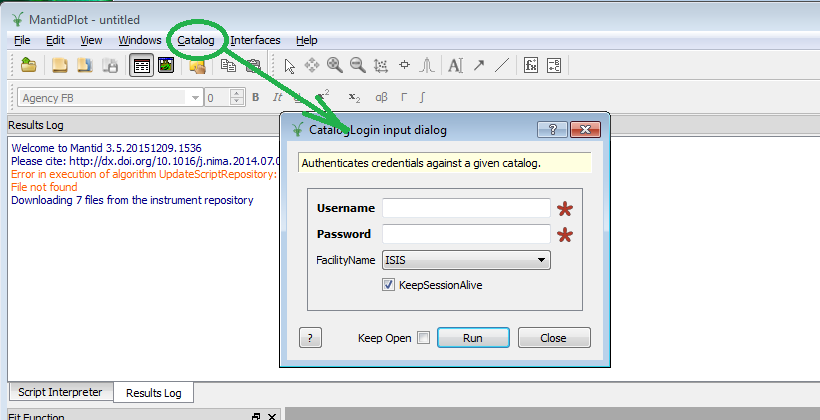The height and width of the screenshot is (420, 820).
Task: Switch to the Script Interpreter tab
Action: coord(60,392)
